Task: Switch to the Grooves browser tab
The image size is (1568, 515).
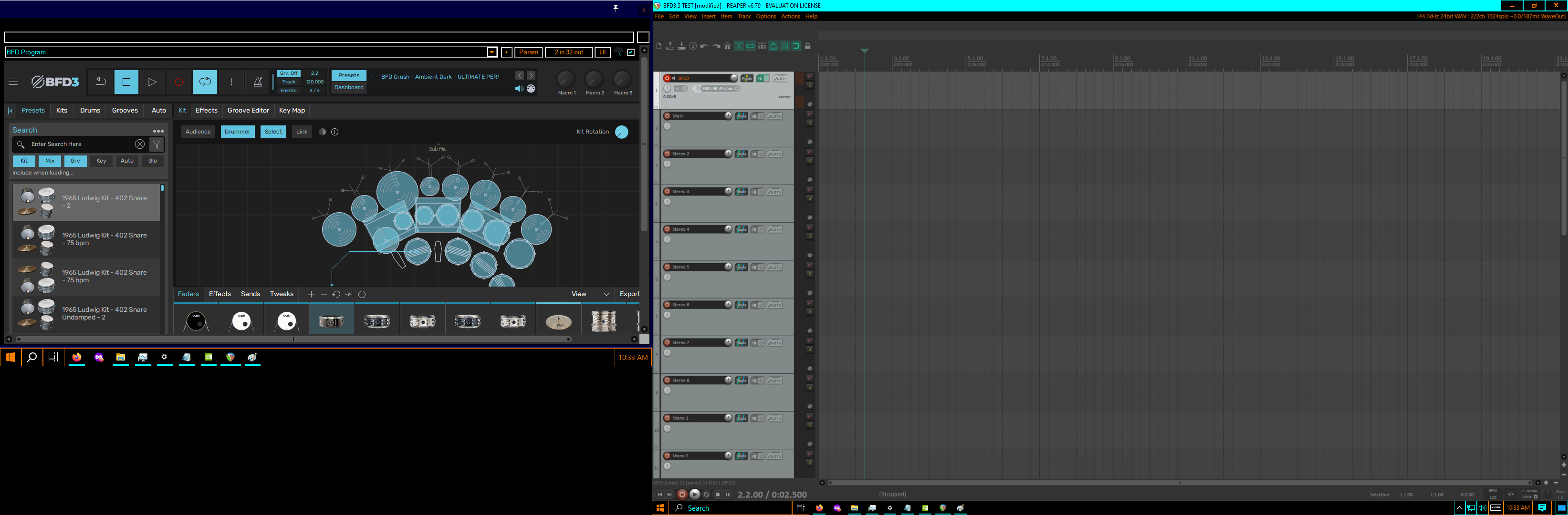Action: tap(125, 111)
